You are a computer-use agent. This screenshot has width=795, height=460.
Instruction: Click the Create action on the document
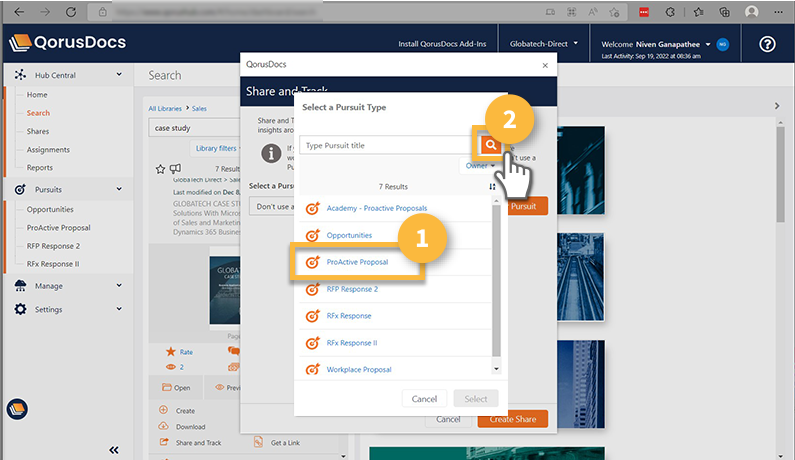click(177, 410)
